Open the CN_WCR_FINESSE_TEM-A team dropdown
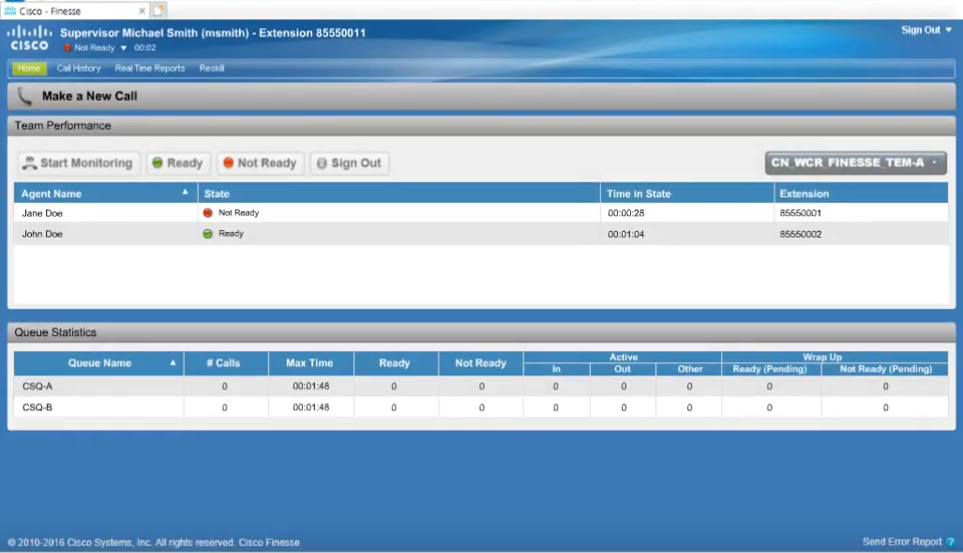Viewport: 963px width, 553px height. point(856,163)
